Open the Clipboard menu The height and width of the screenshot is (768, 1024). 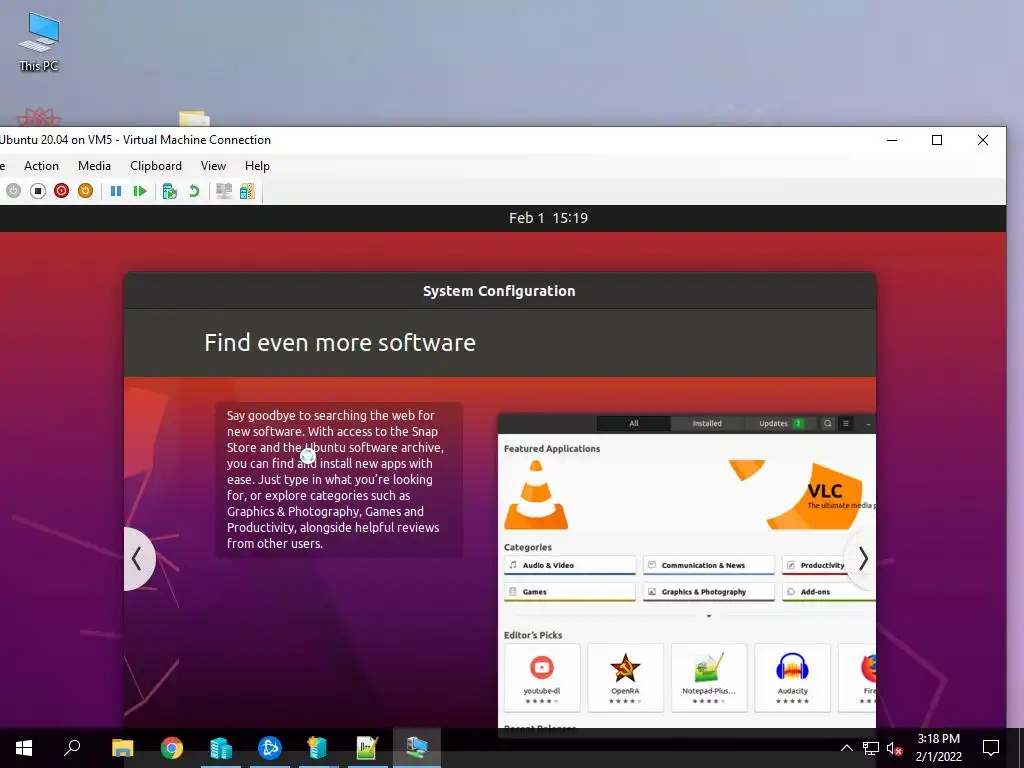point(155,166)
